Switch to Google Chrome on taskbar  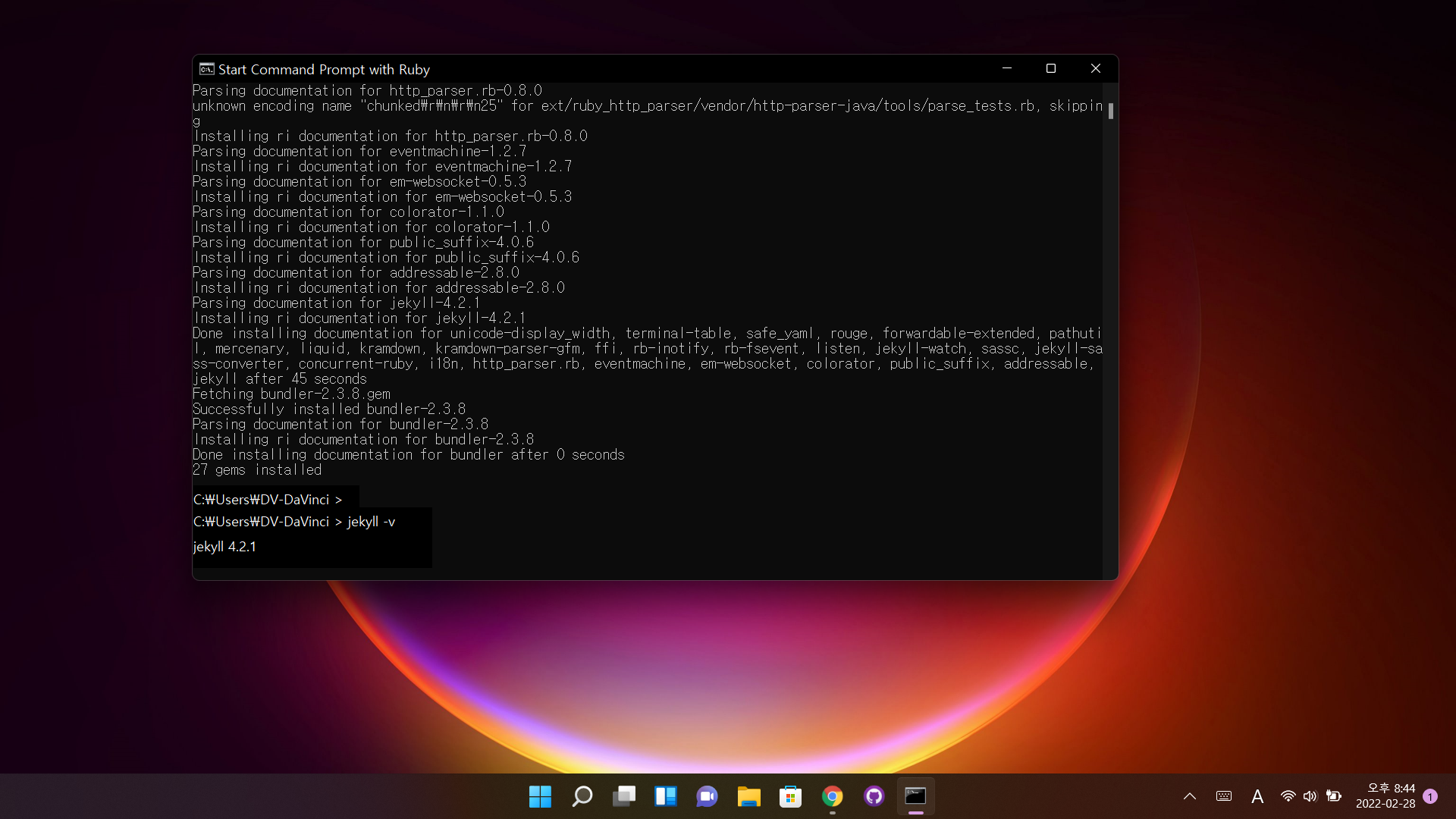[x=832, y=796]
